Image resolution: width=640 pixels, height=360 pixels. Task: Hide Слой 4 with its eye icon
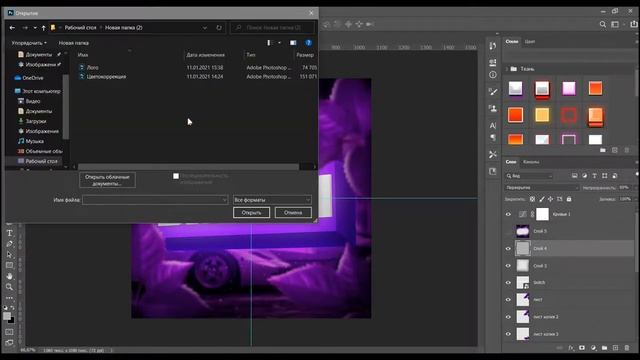click(508, 249)
